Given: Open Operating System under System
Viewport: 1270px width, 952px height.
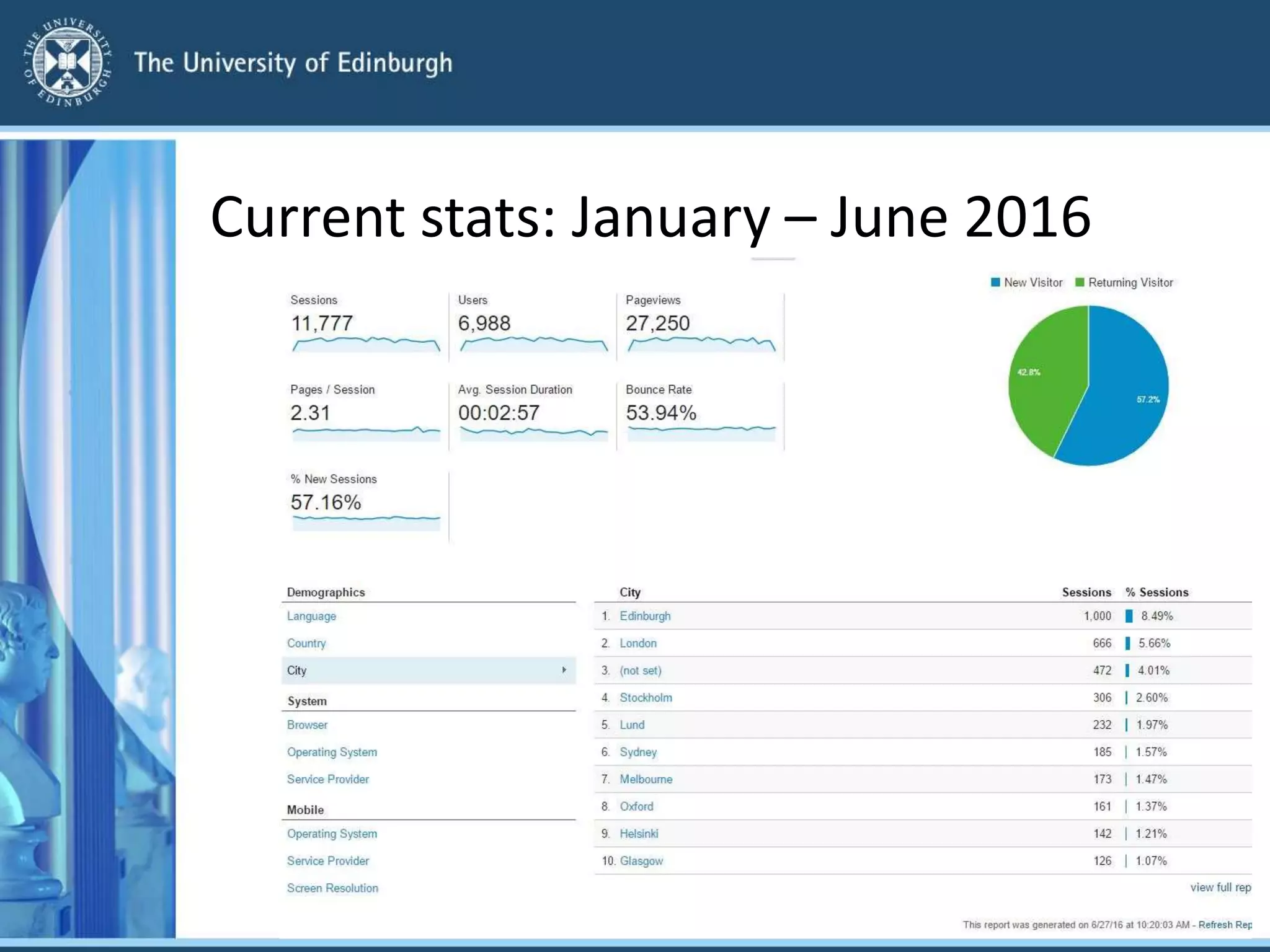Looking at the screenshot, I should click(332, 752).
